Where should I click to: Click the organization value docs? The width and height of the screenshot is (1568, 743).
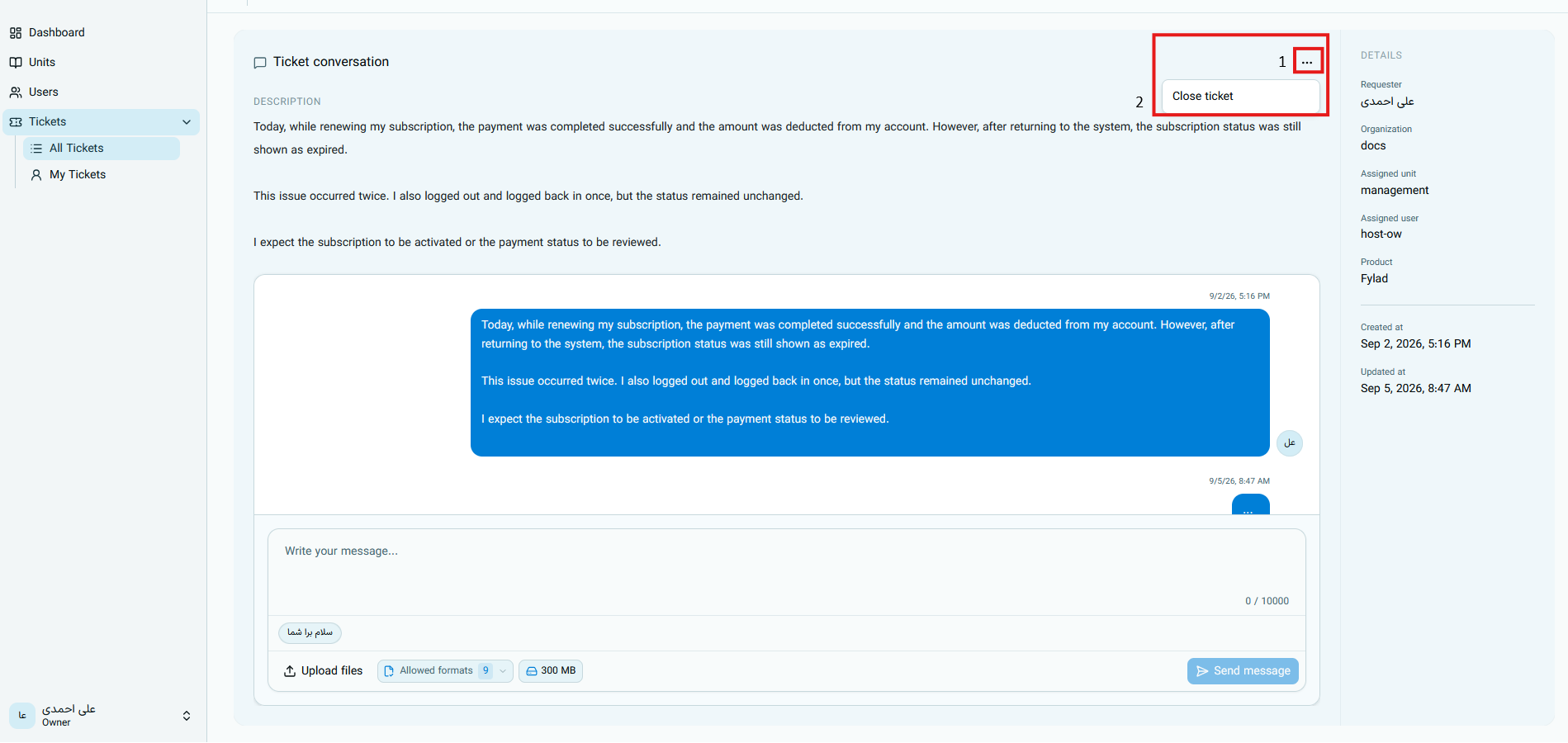1373,145
